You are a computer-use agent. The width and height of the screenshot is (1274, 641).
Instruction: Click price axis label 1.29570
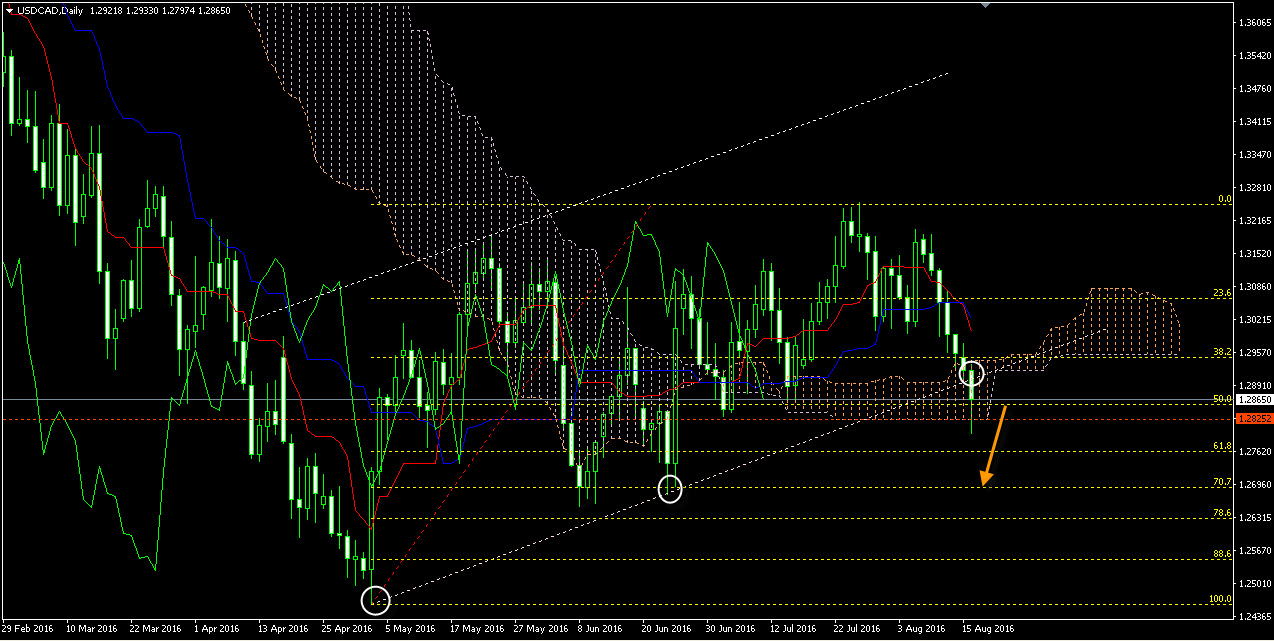tap(1254, 352)
